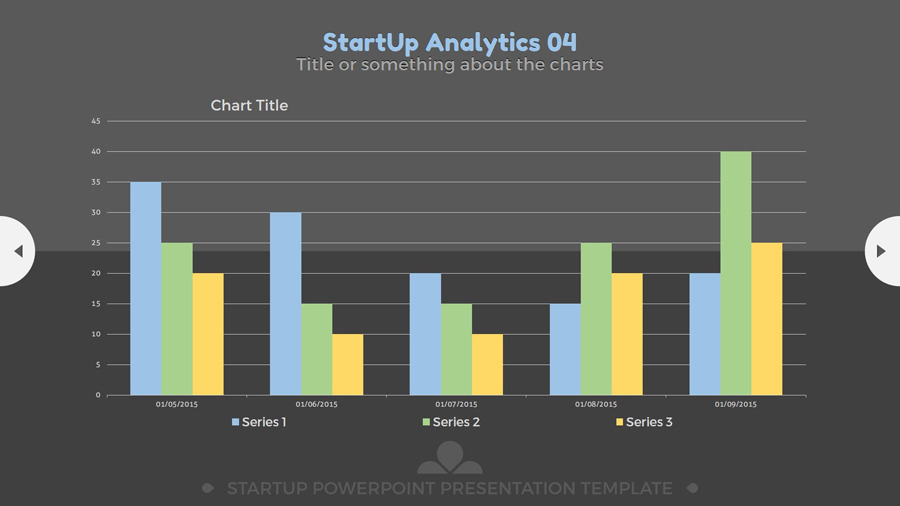
Task: Click the green bar for 01/08/2015
Action: [596, 319]
